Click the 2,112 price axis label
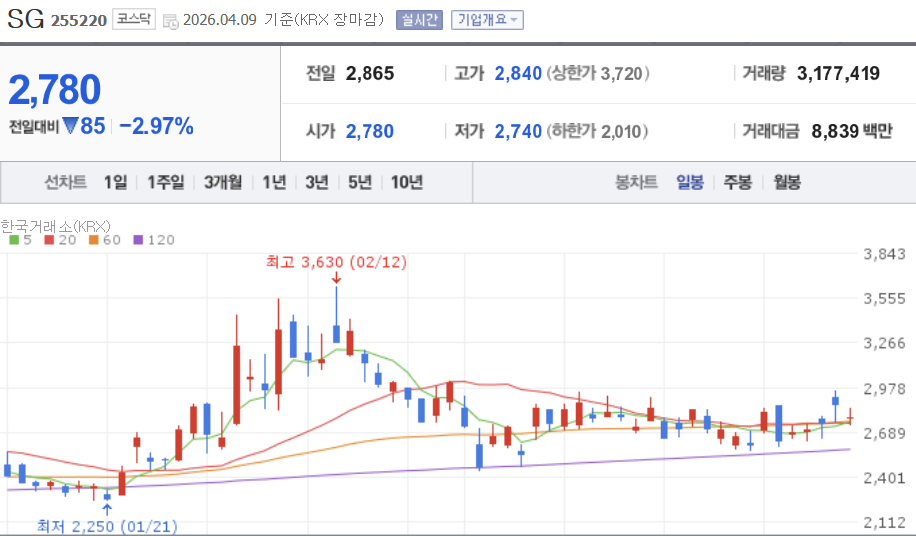 [x=884, y=523]
